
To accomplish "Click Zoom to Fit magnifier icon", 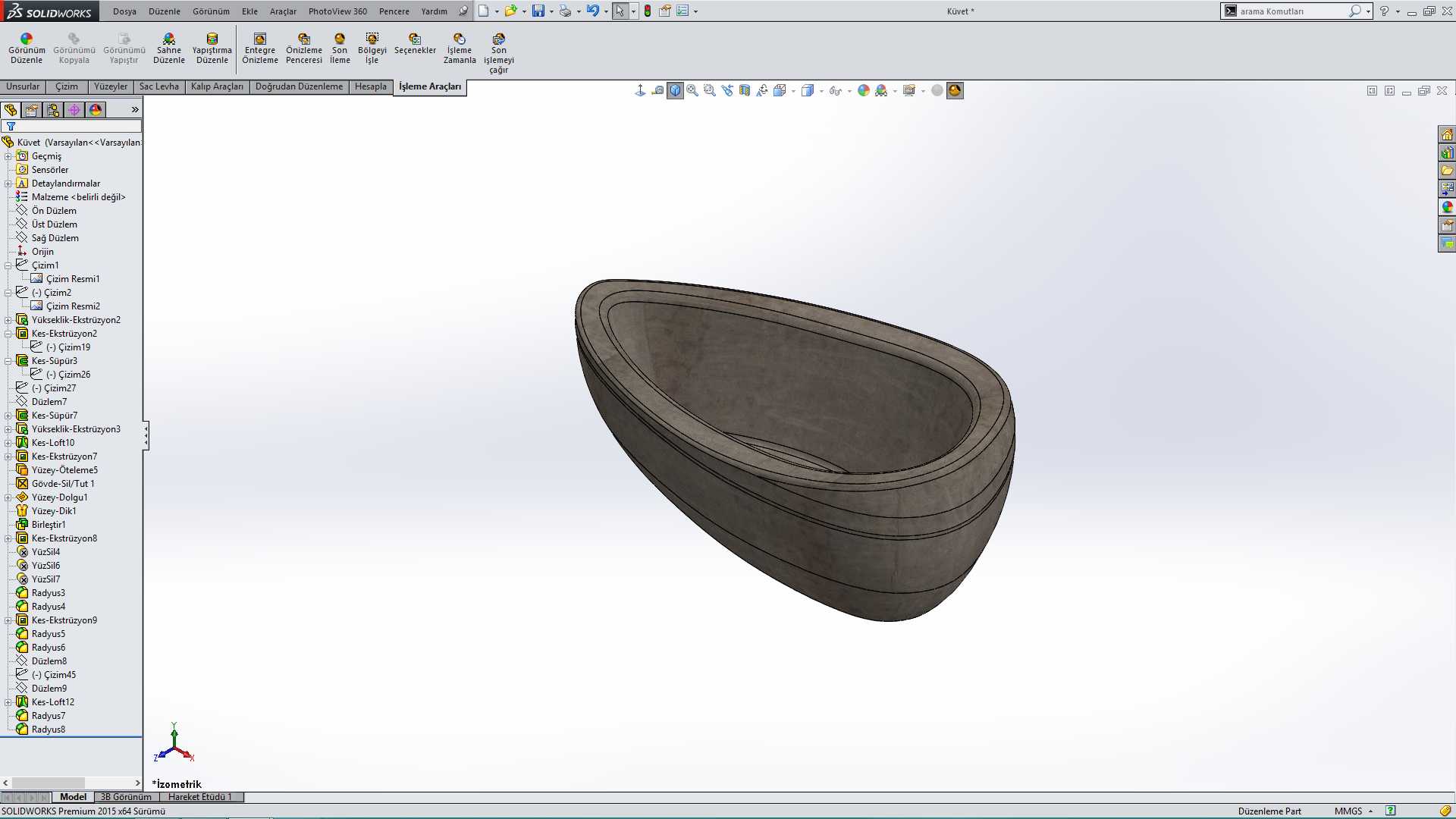I will (692, 90).
